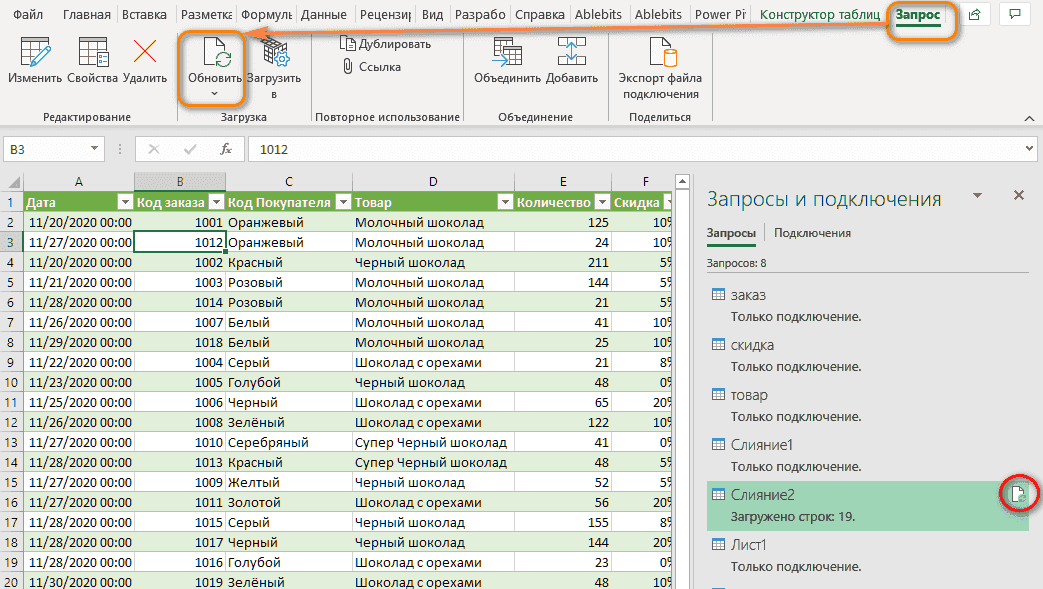This screenshot has height=589, width=1043.
Task: Open query Свойства in ribbon
Action: tap(93, 53)
